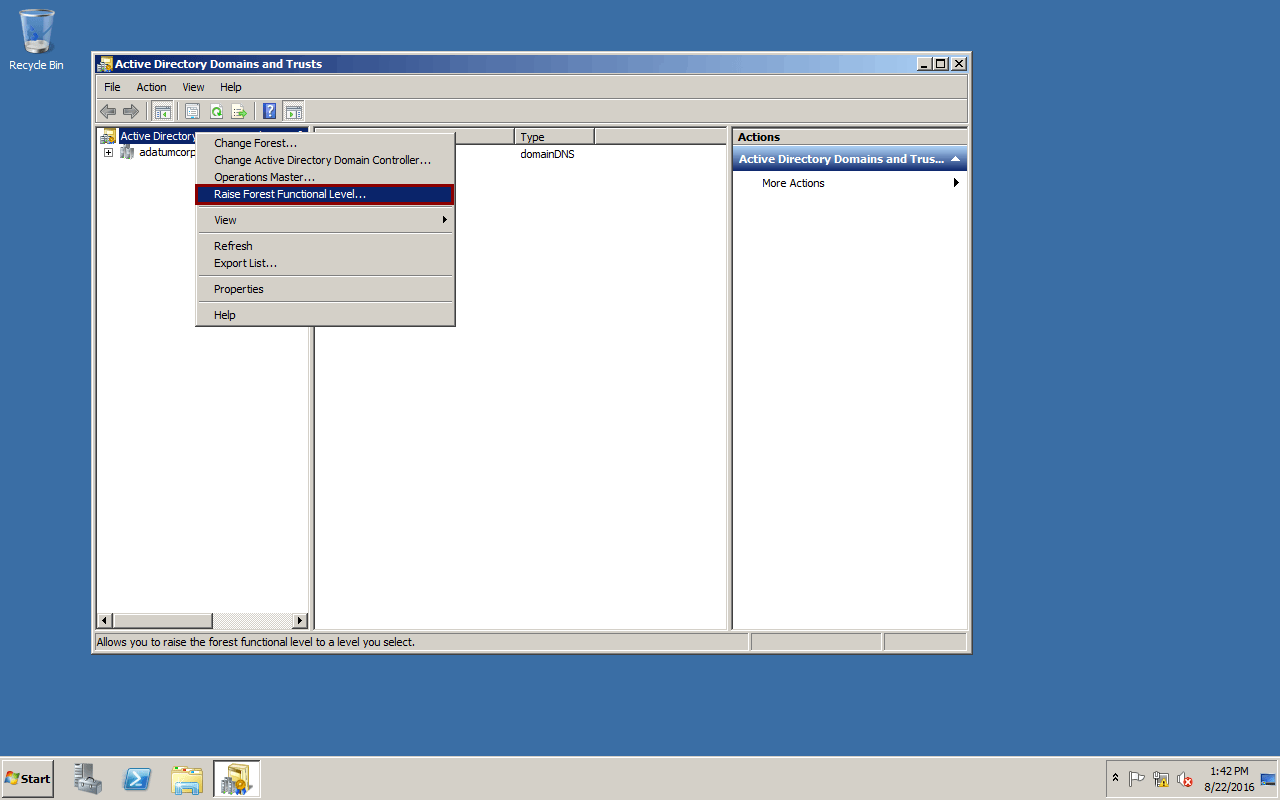The height and width of the screenshot is (800, 1280).
Task: Expand the adatumcorp domain tree node
Action: tap(108, 153)
